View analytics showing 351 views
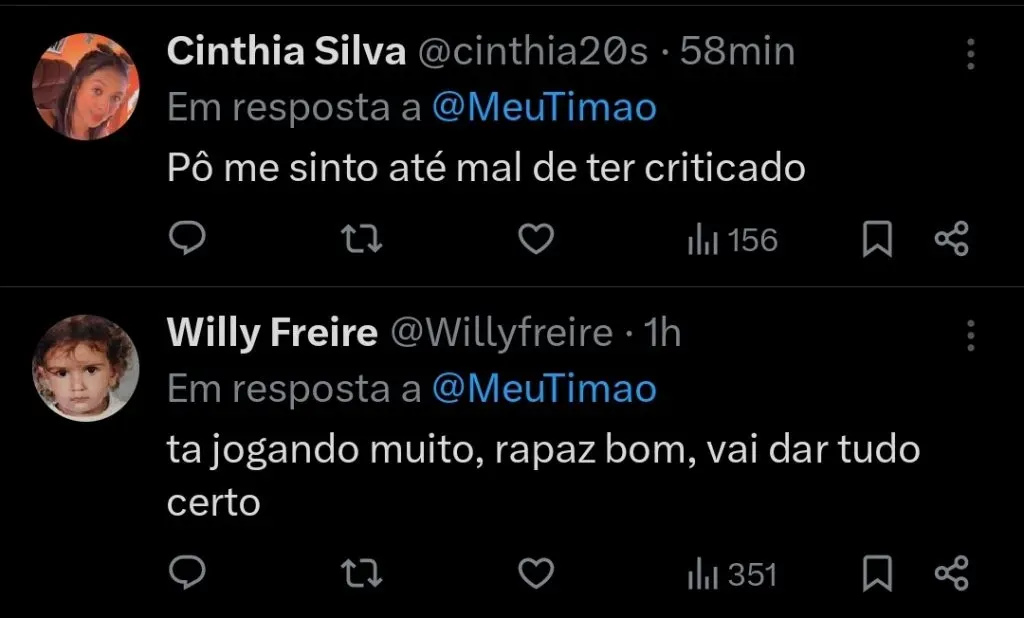This screenshot has height=618, width=1024. (732, 574)
